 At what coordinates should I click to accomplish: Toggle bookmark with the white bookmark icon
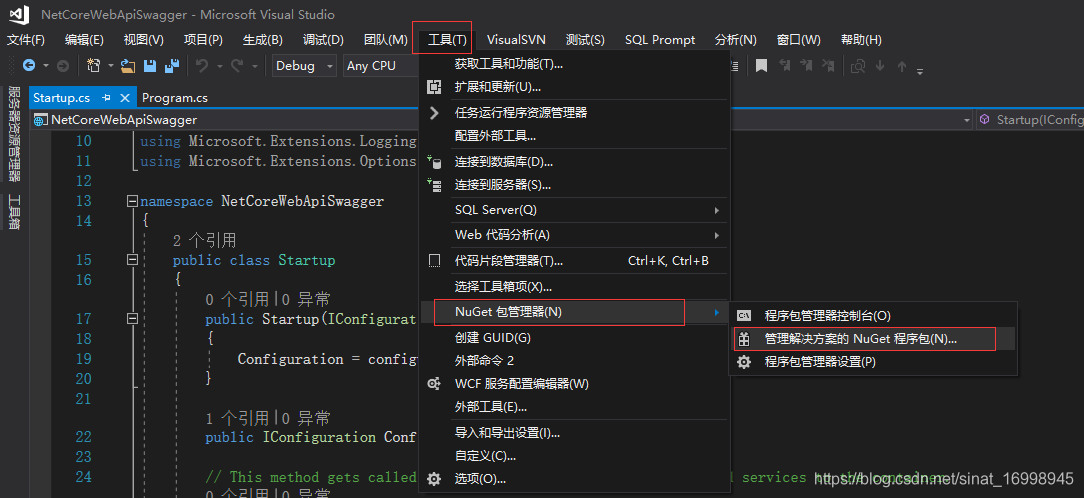click(x=761, y=66)
